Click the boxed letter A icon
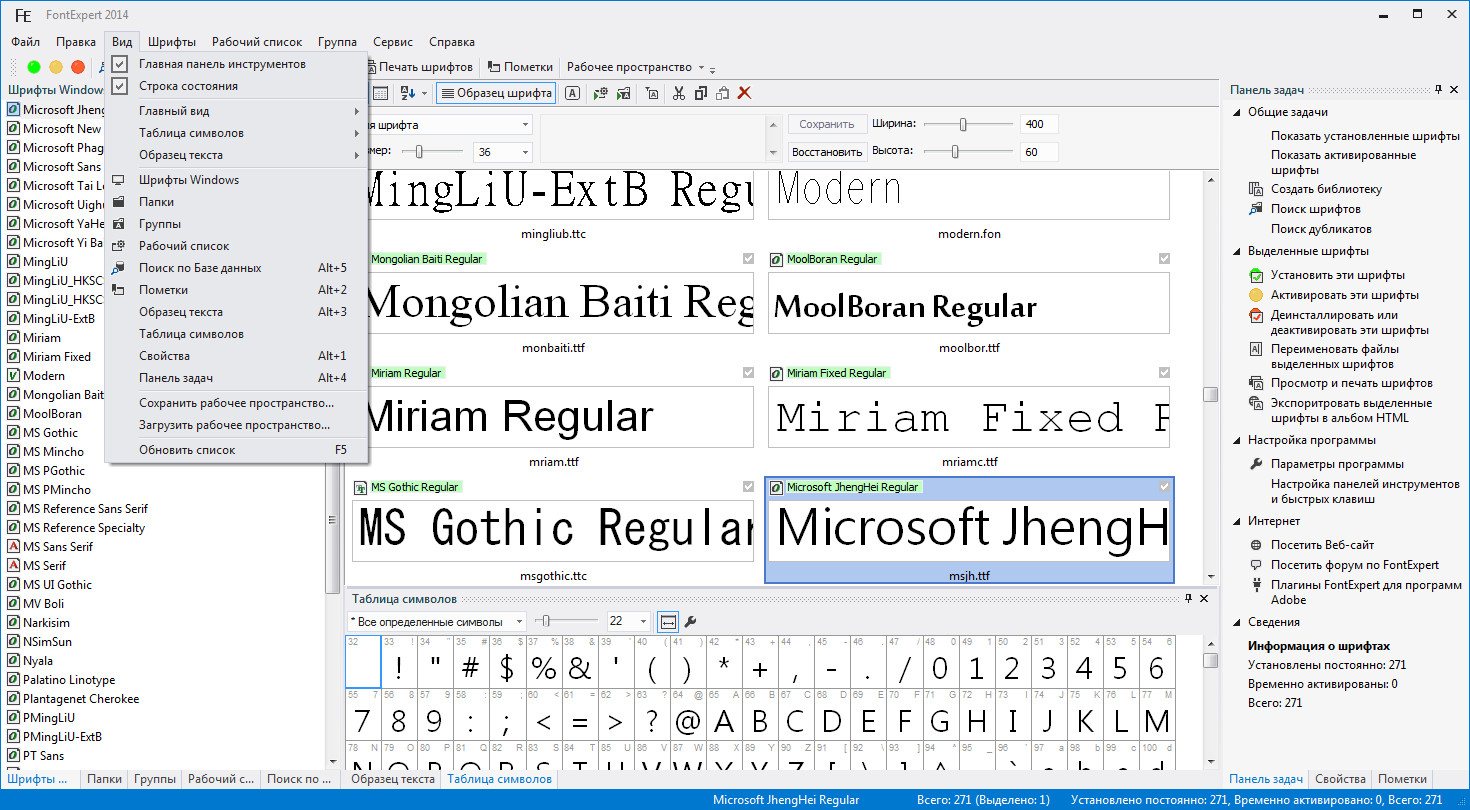Image resolution: width=1470 pixels, height=810 pixels. pyautogui.click(x=572, y=93)
